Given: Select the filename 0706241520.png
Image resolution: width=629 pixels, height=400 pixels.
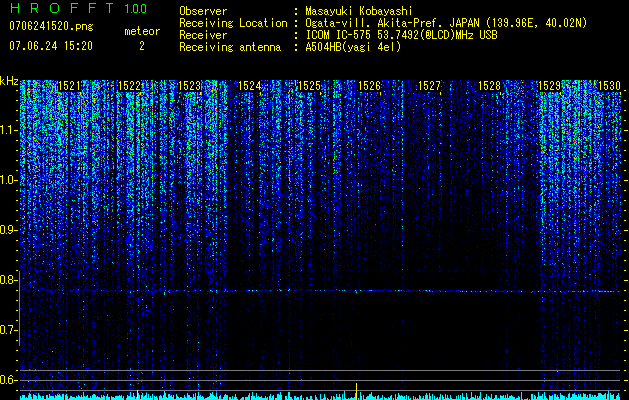Looking at the screenshot, I should click(x=51, y=26).
